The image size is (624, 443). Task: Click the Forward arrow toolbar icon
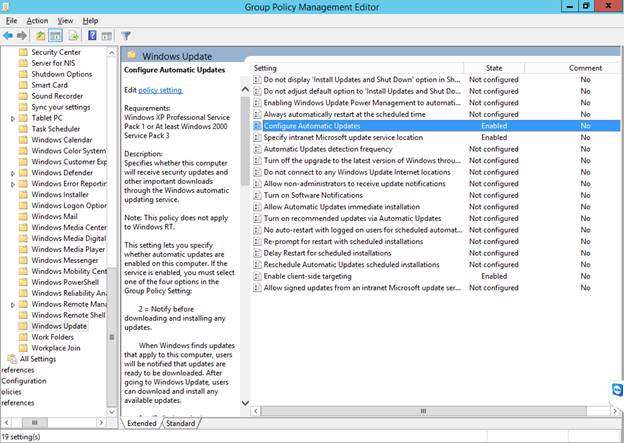[22, 36]
